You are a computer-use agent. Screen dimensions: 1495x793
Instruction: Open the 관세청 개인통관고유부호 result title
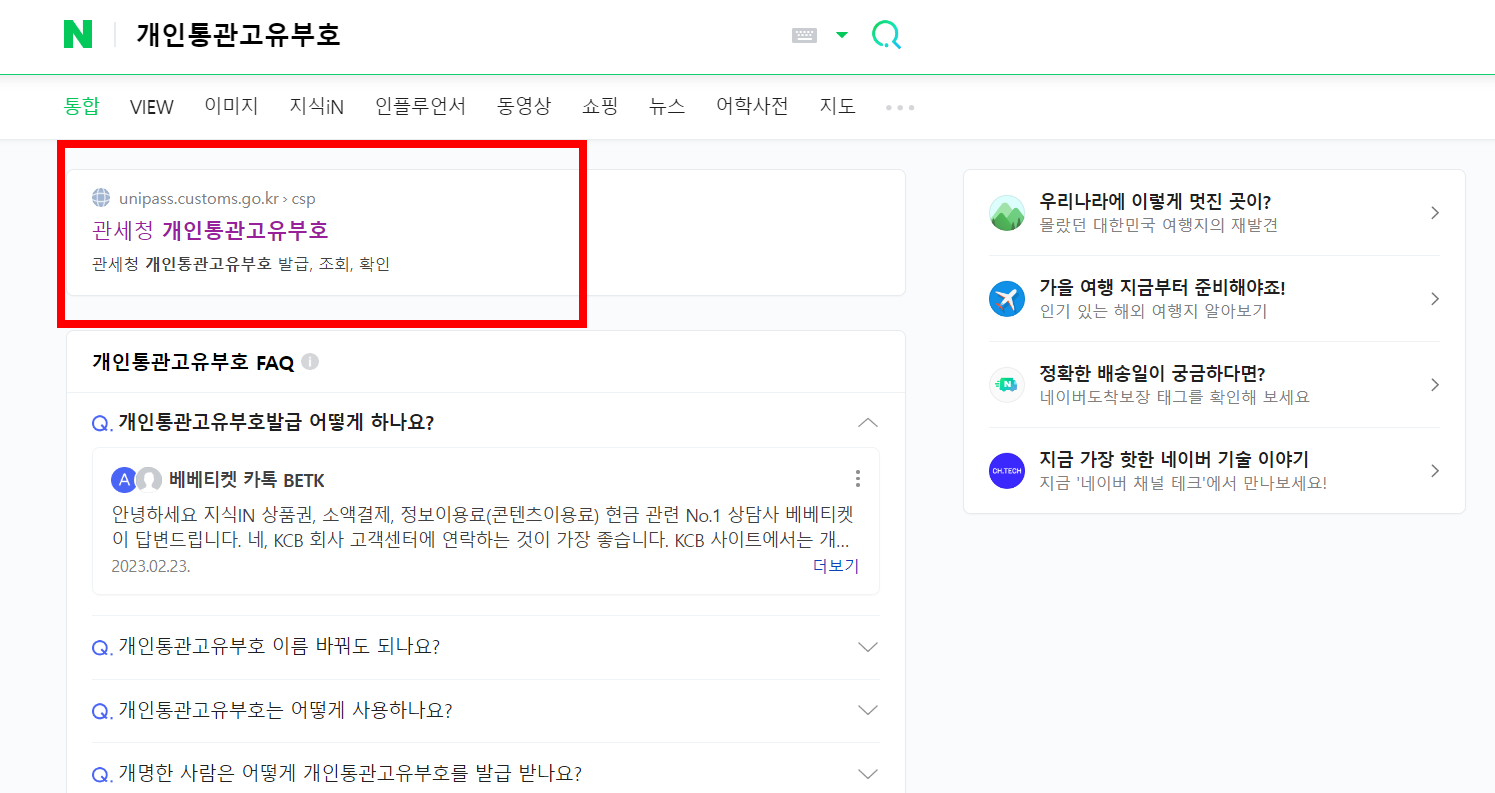point(210,230)
